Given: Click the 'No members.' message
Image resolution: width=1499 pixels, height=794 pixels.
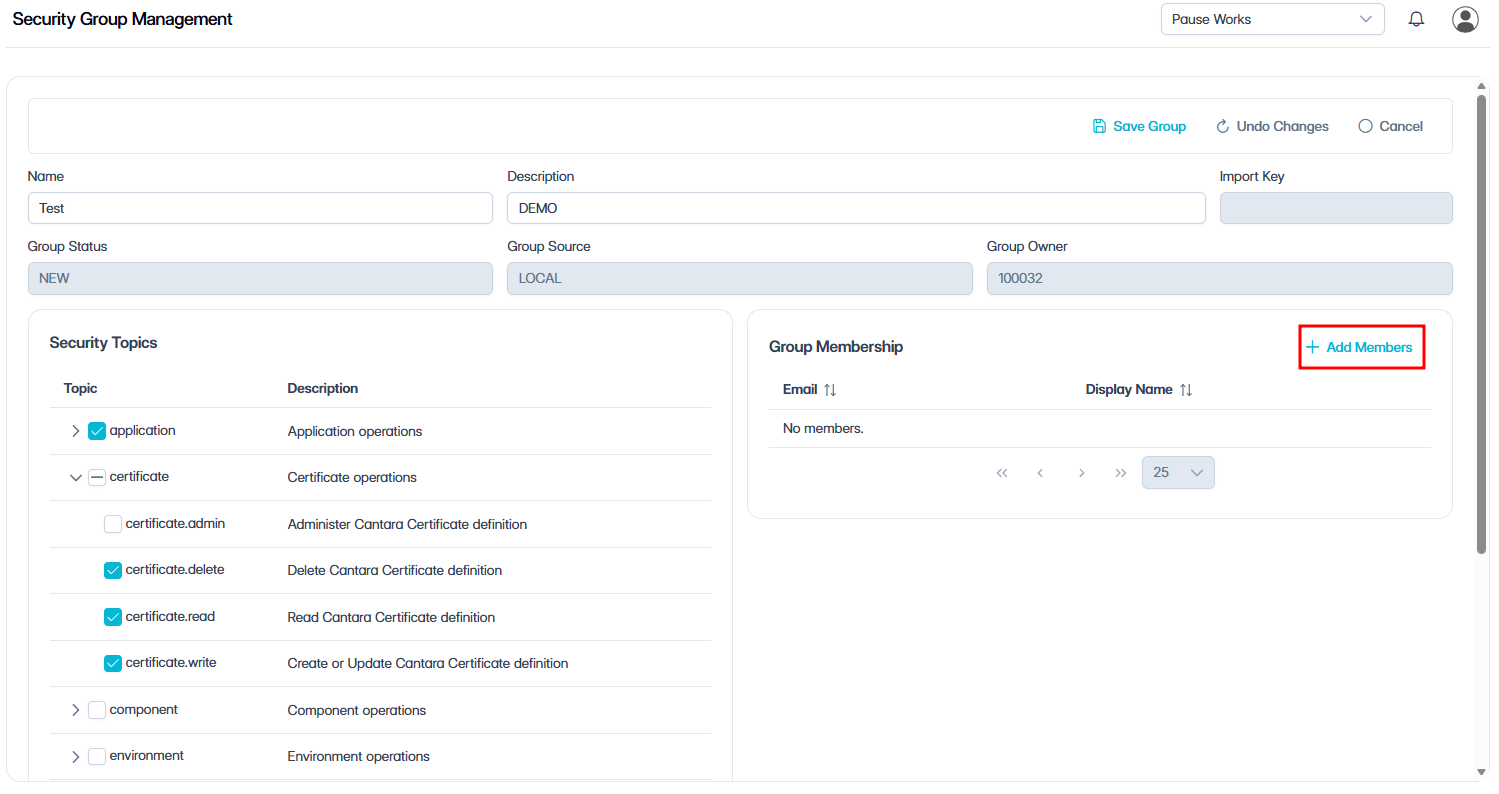Looking at the screenshot, I should pyautogui.click(x=823, y=429).
